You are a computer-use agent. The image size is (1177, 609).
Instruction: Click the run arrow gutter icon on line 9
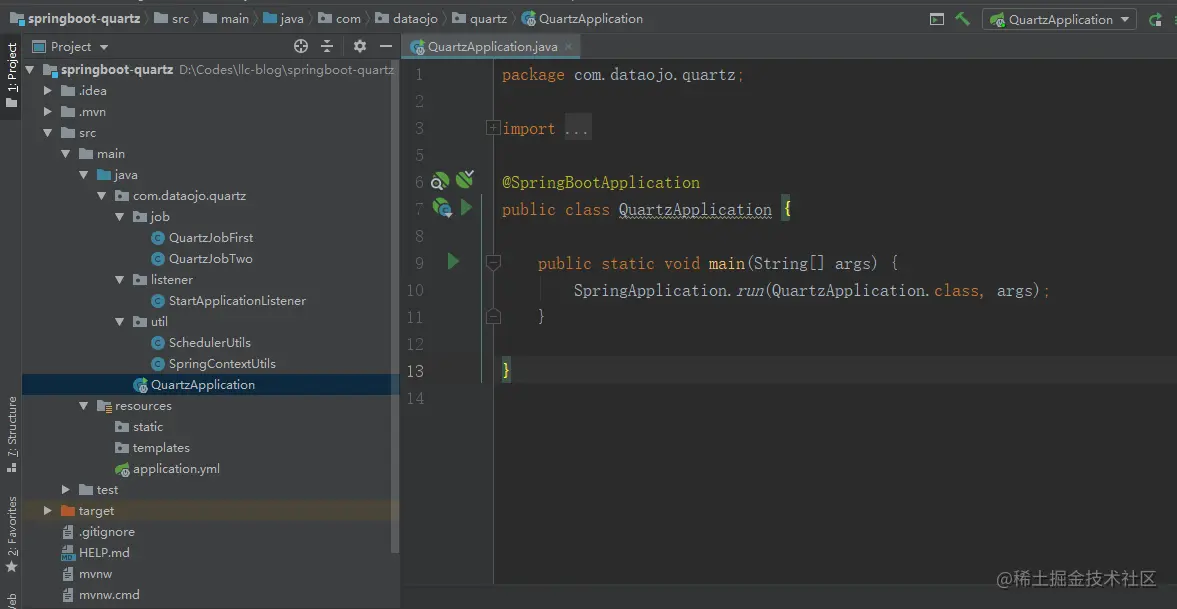point(453,261)
